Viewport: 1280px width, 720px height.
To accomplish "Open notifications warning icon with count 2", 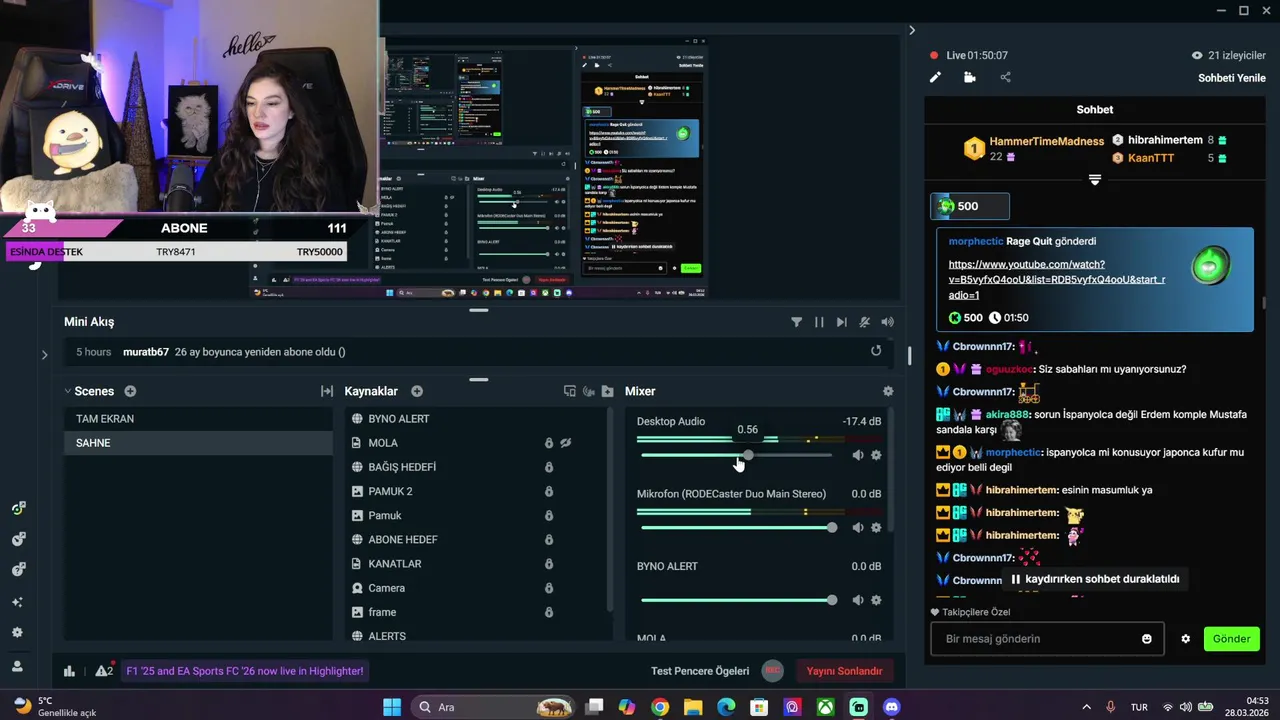I will (x=103, y=671).
